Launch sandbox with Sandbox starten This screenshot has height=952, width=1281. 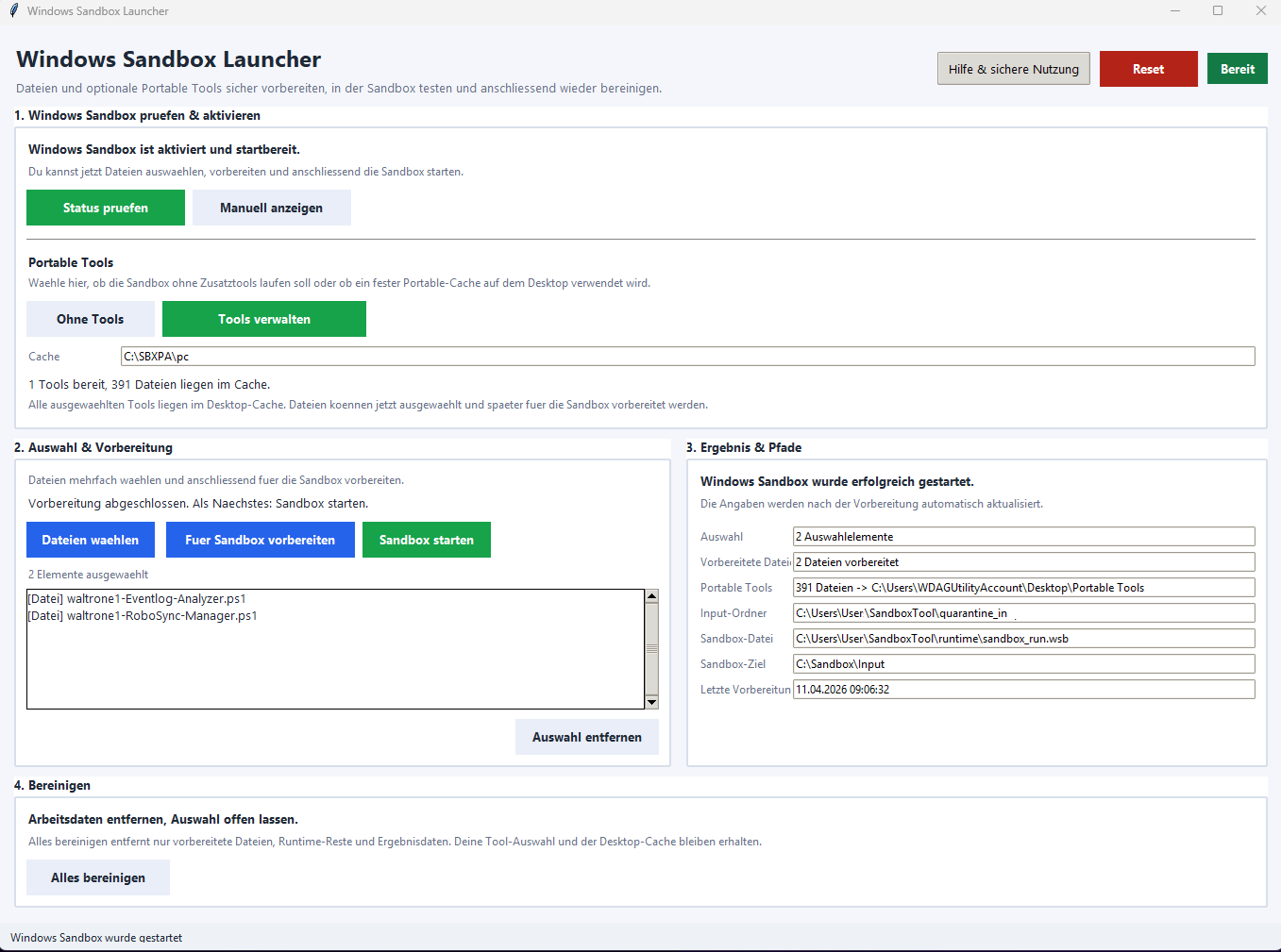(427, 540)
